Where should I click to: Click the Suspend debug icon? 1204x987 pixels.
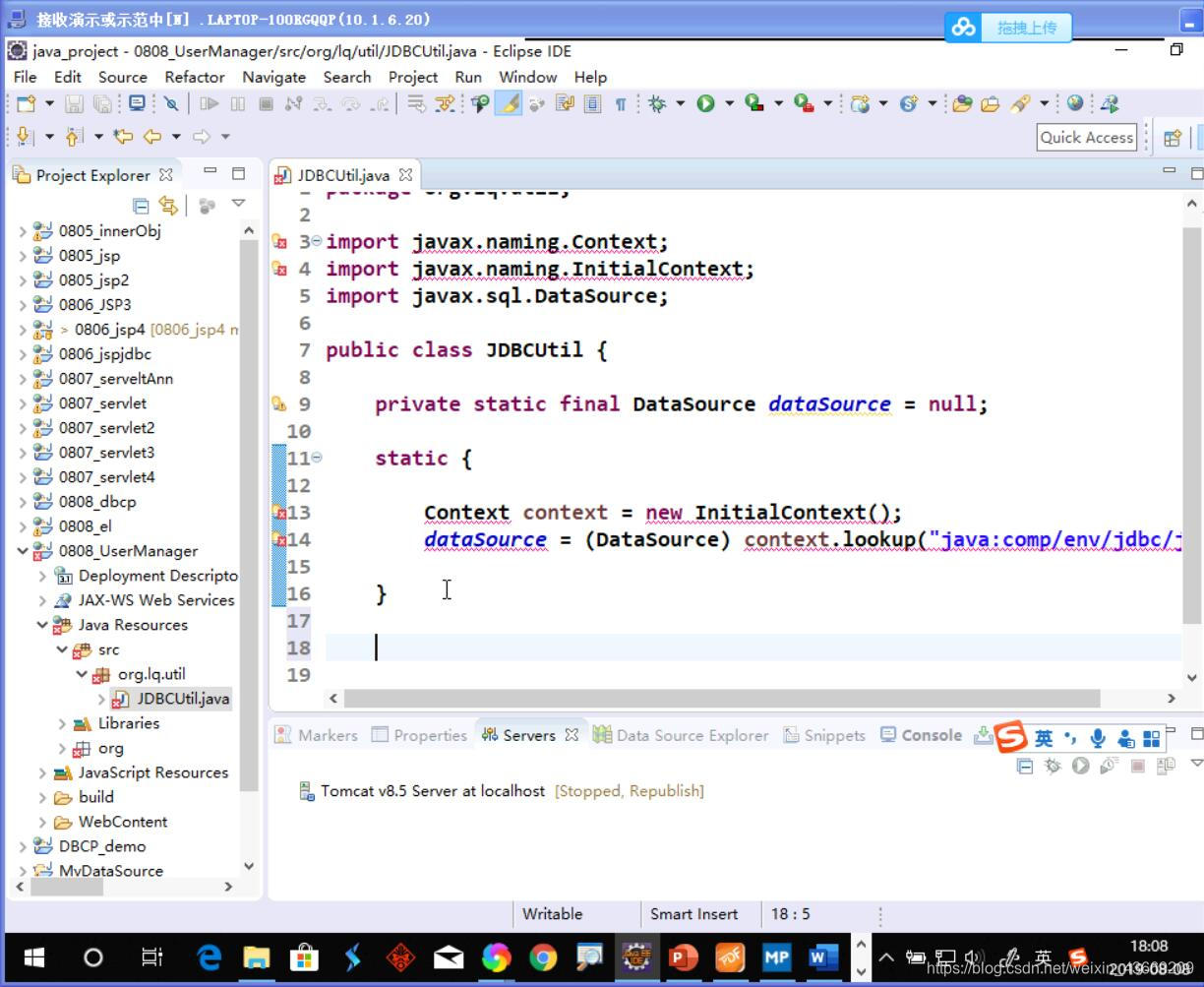pyautogui.click(x=237, y=103)
